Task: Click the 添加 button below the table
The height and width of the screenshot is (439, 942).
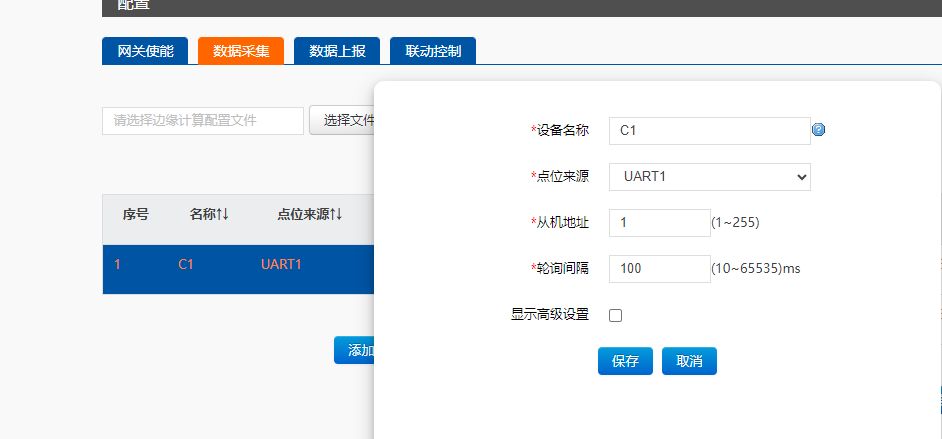Action: coord(355,350)
